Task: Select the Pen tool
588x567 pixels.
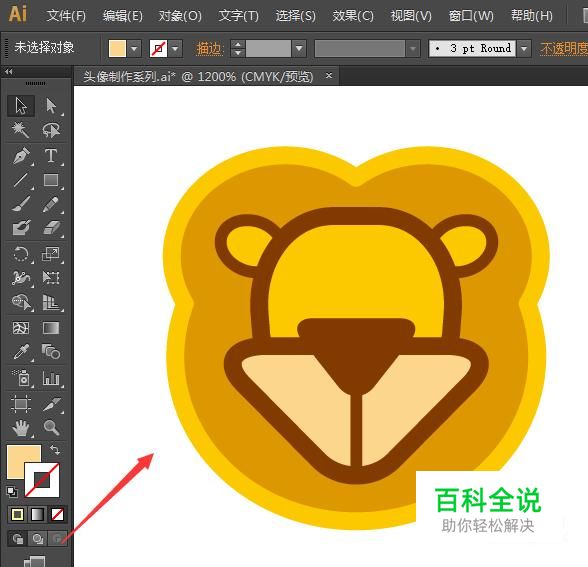Action: click(21, 156)
